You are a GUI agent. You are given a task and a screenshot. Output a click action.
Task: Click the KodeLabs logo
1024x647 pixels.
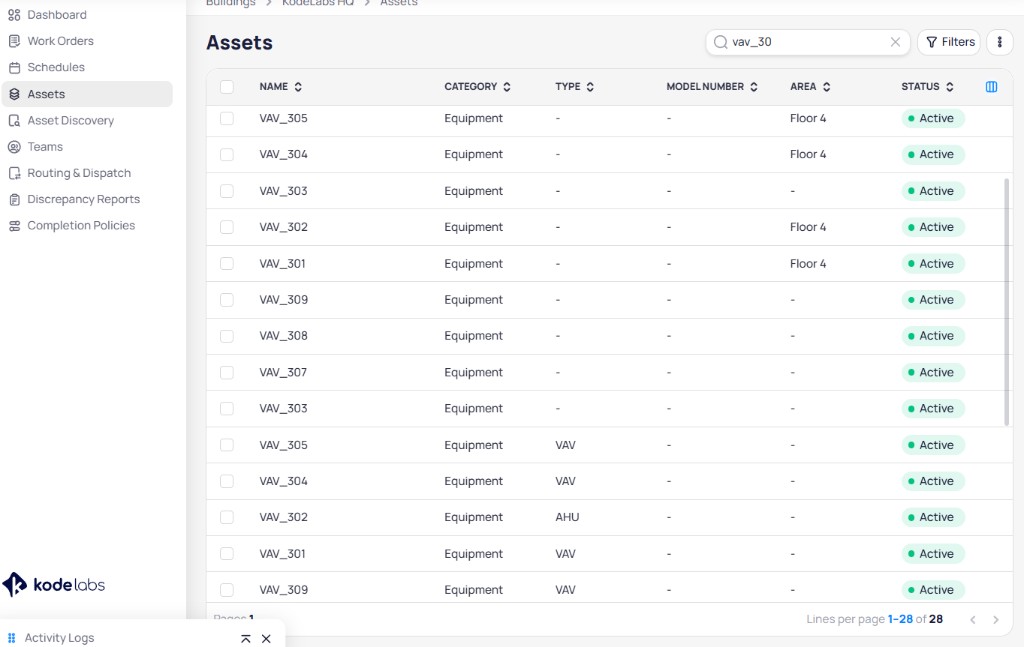pos(54,584)
